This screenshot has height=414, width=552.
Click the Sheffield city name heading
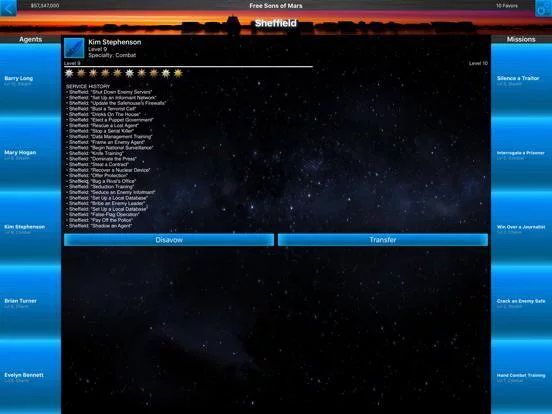tap(276, 23)
